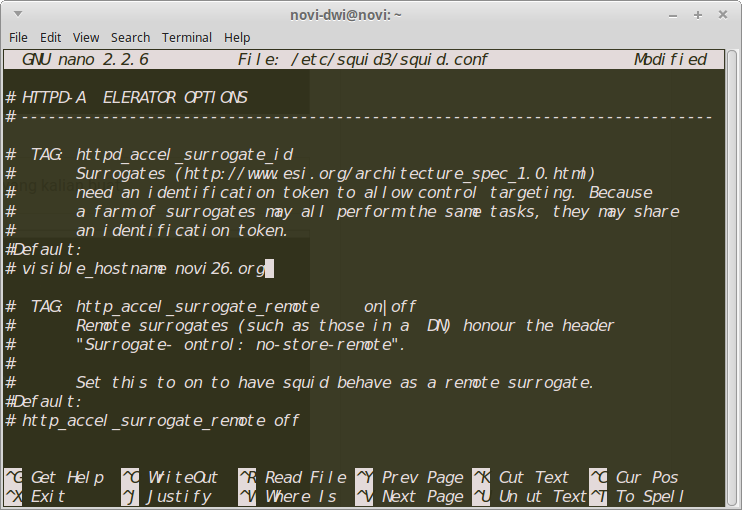Screen dimensions: 742x510
Task: Click the 'Get Help' shortcut label
Action: coord(67,477)
